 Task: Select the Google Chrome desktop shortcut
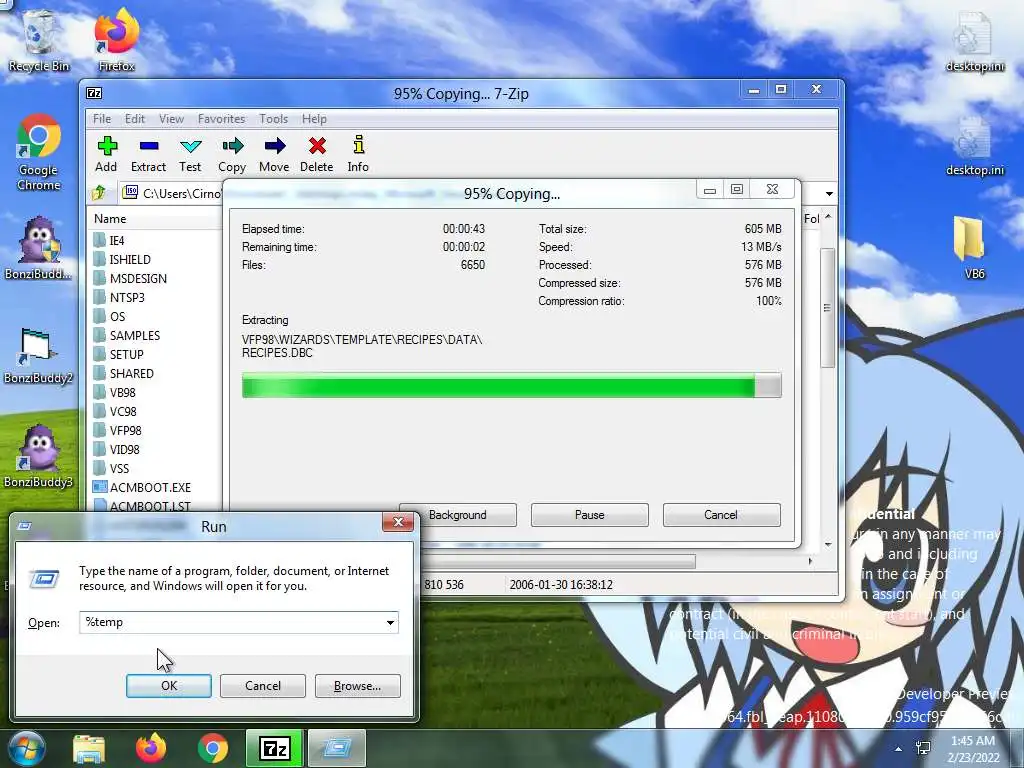coord(39,153)
